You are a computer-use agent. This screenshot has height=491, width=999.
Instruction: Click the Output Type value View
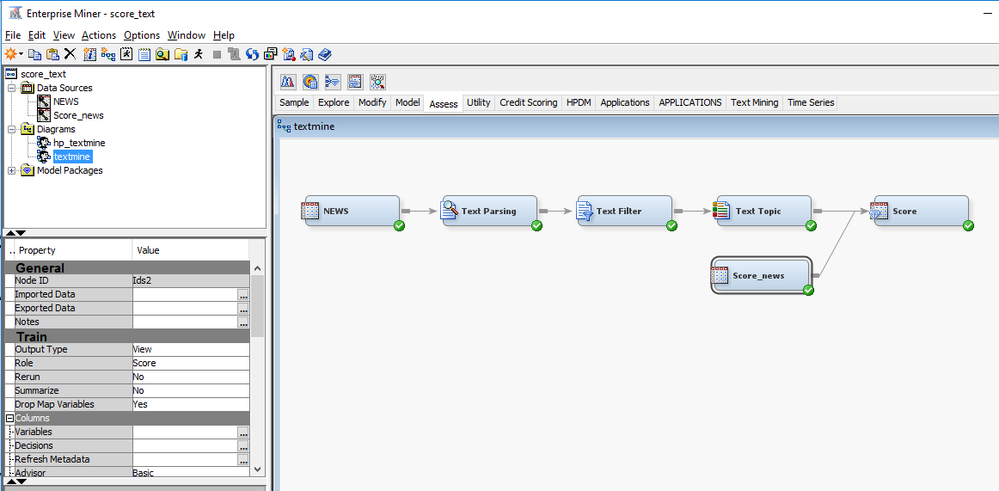pyautogui.click(x=191, y=350)
